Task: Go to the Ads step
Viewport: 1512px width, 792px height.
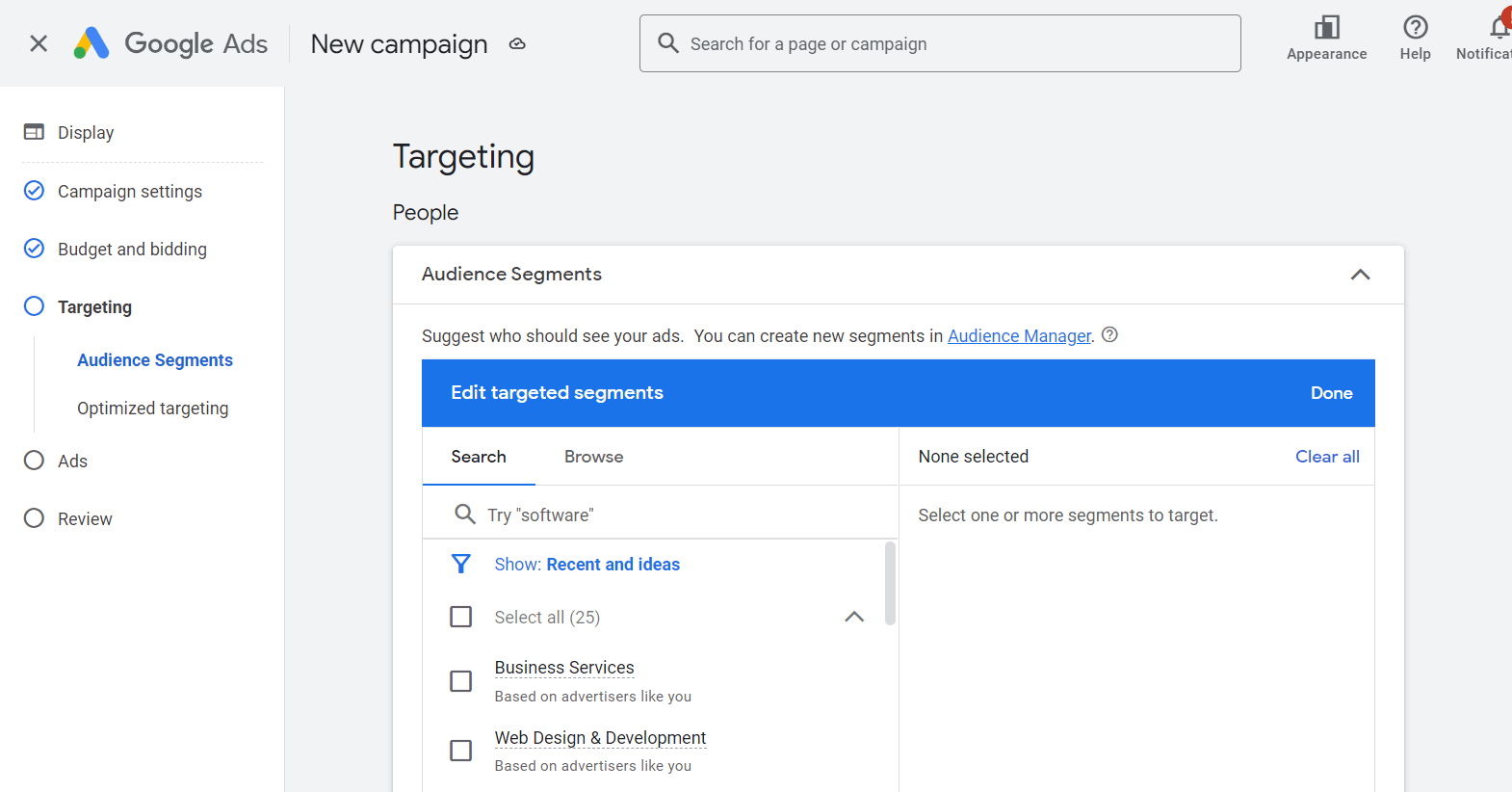Action: (x=72, y=461)
